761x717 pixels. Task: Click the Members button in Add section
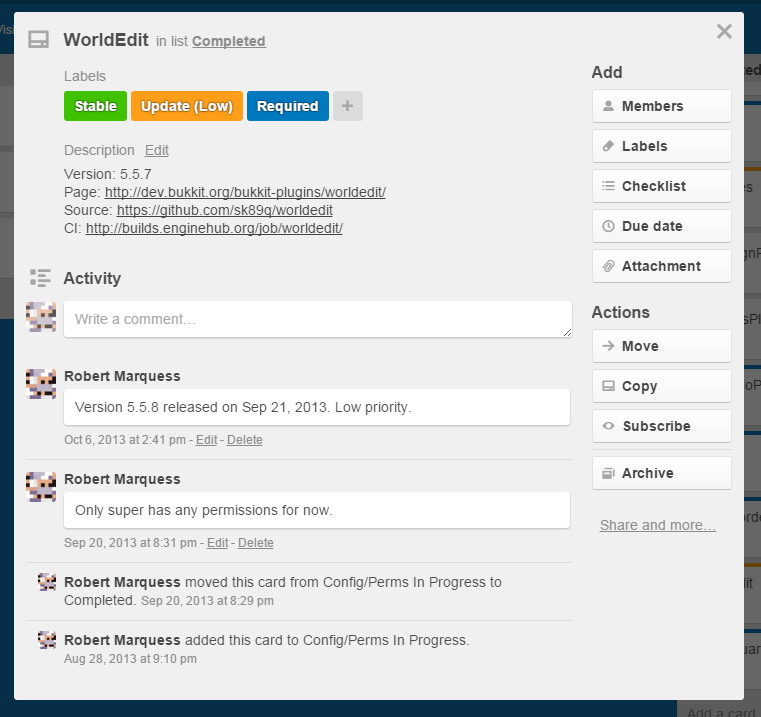coord(661,106)
